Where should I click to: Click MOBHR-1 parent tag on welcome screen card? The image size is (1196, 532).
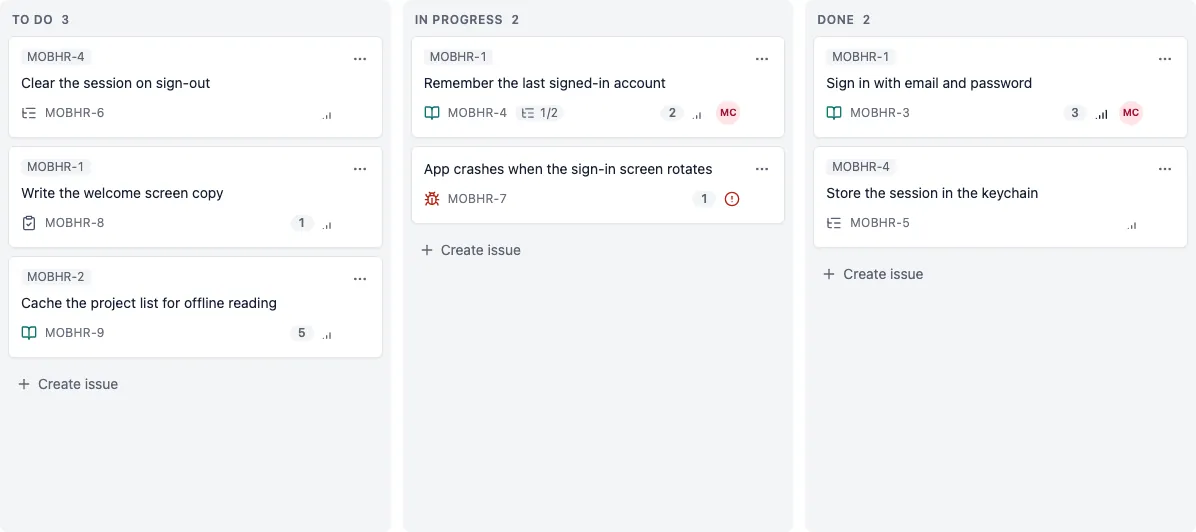(56, 166)
